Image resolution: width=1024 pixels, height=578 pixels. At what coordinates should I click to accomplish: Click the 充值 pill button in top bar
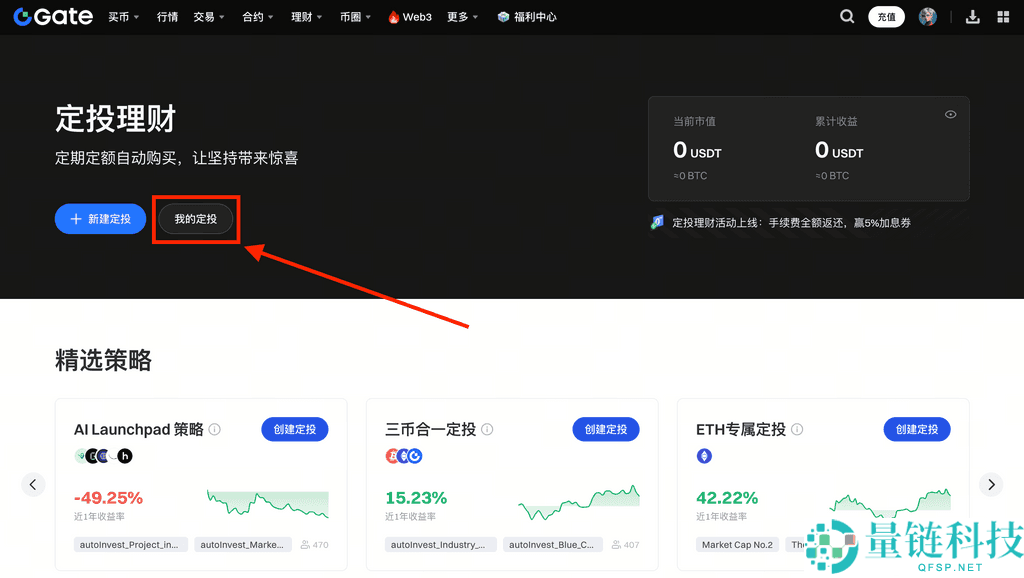[x=886, y=16]
